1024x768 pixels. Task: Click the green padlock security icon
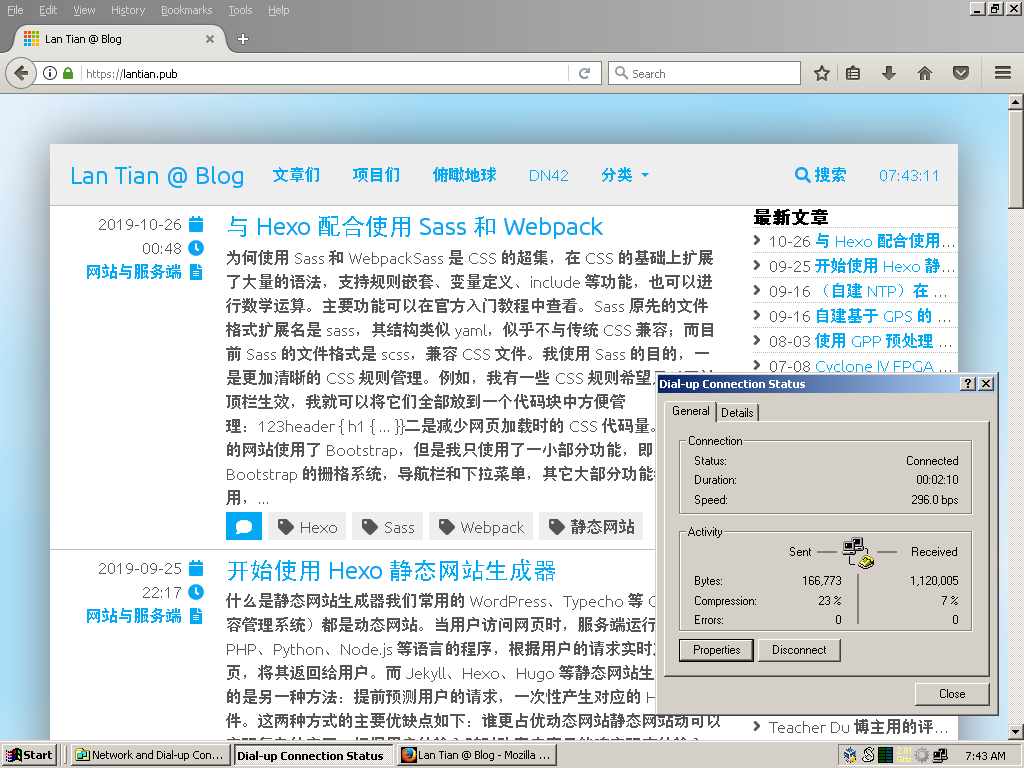coord(68,73)
